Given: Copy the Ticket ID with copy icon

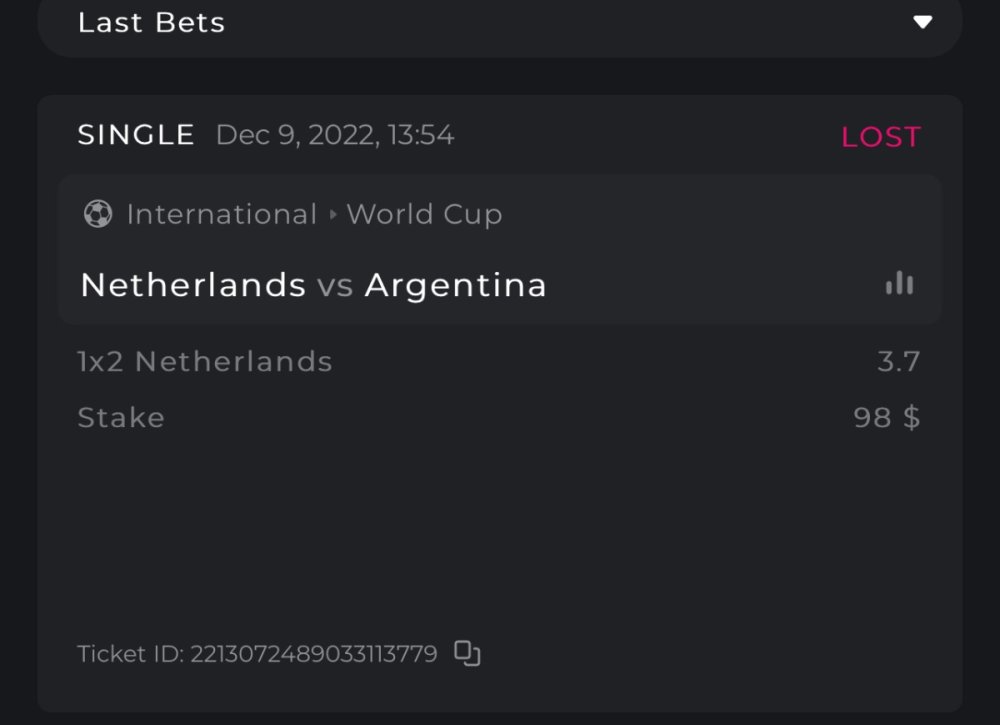Looking at the screenshot, I should 467,653.
